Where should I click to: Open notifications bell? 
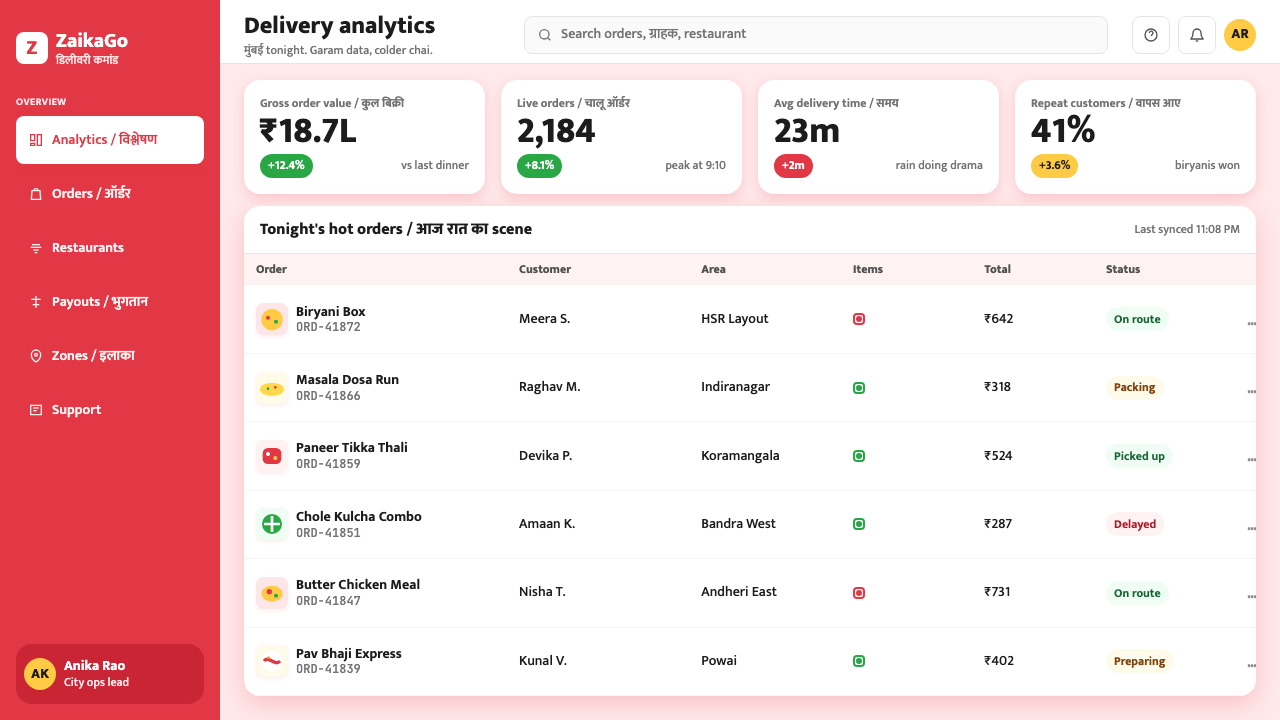pyautogui.click(x=1197, y=35)
